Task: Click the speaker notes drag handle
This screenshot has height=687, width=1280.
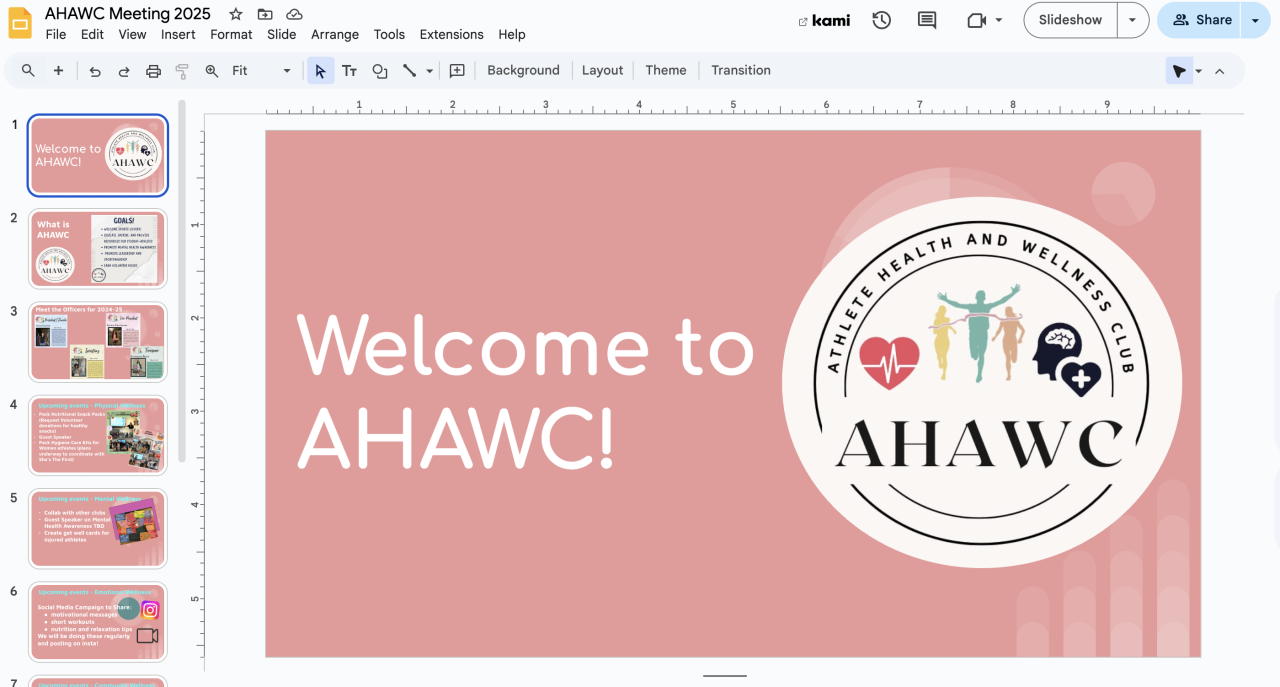Action: 725,676
